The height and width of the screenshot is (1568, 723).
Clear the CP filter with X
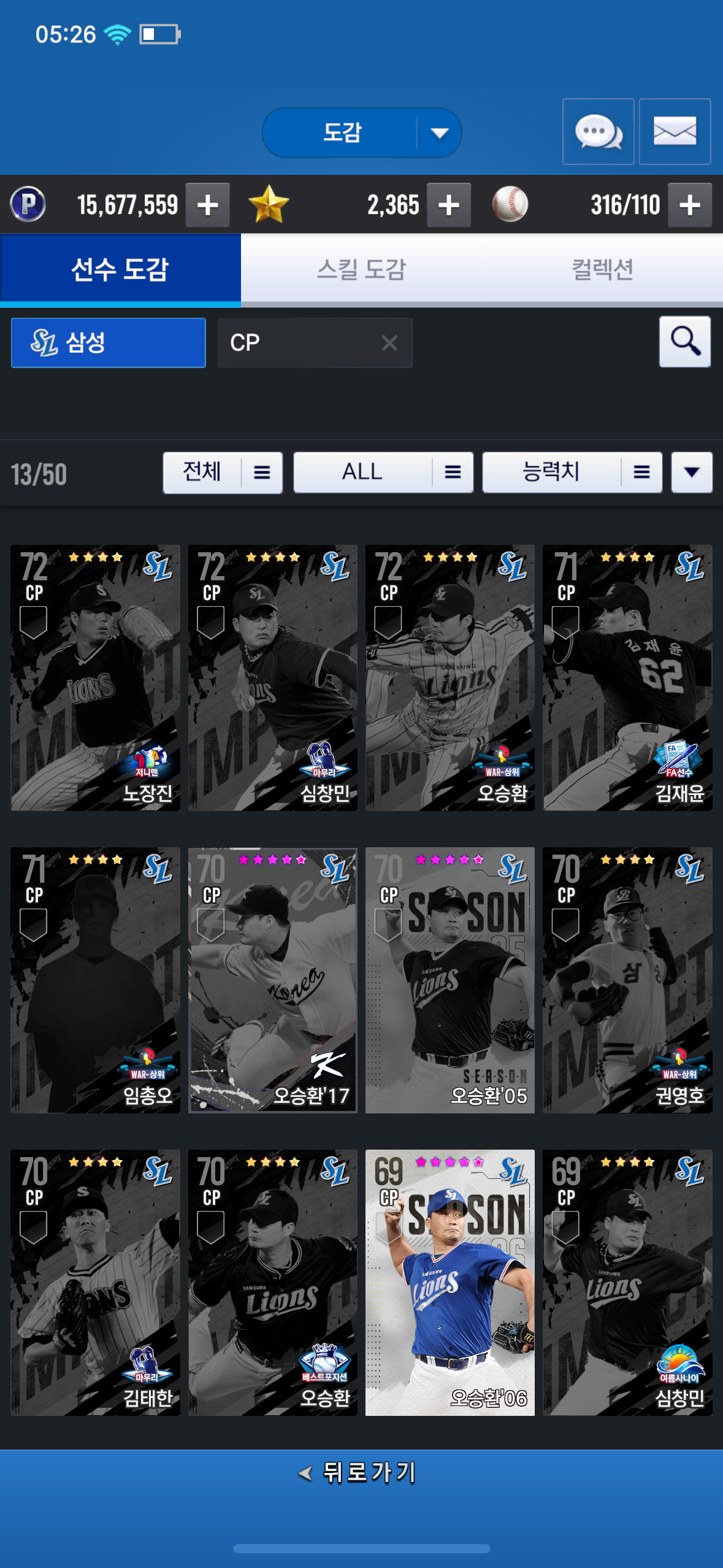coord(389,342)
